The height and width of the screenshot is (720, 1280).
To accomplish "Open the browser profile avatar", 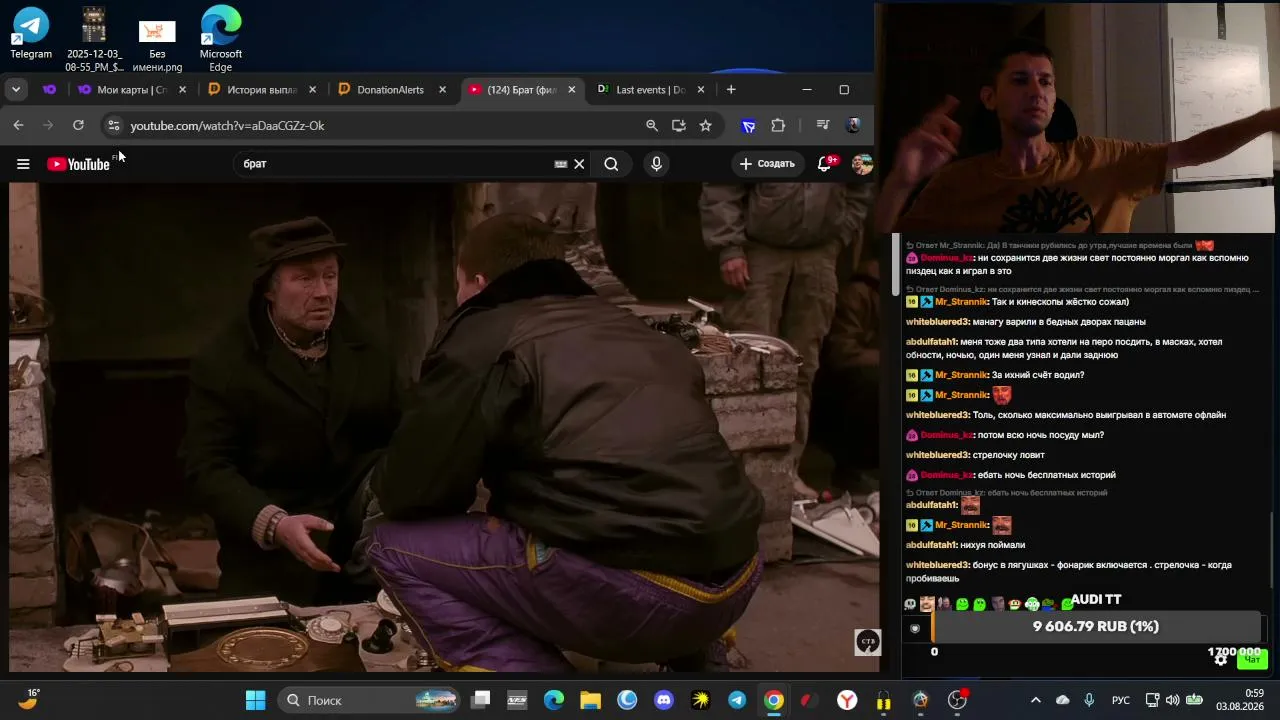I will click(853, 125).
